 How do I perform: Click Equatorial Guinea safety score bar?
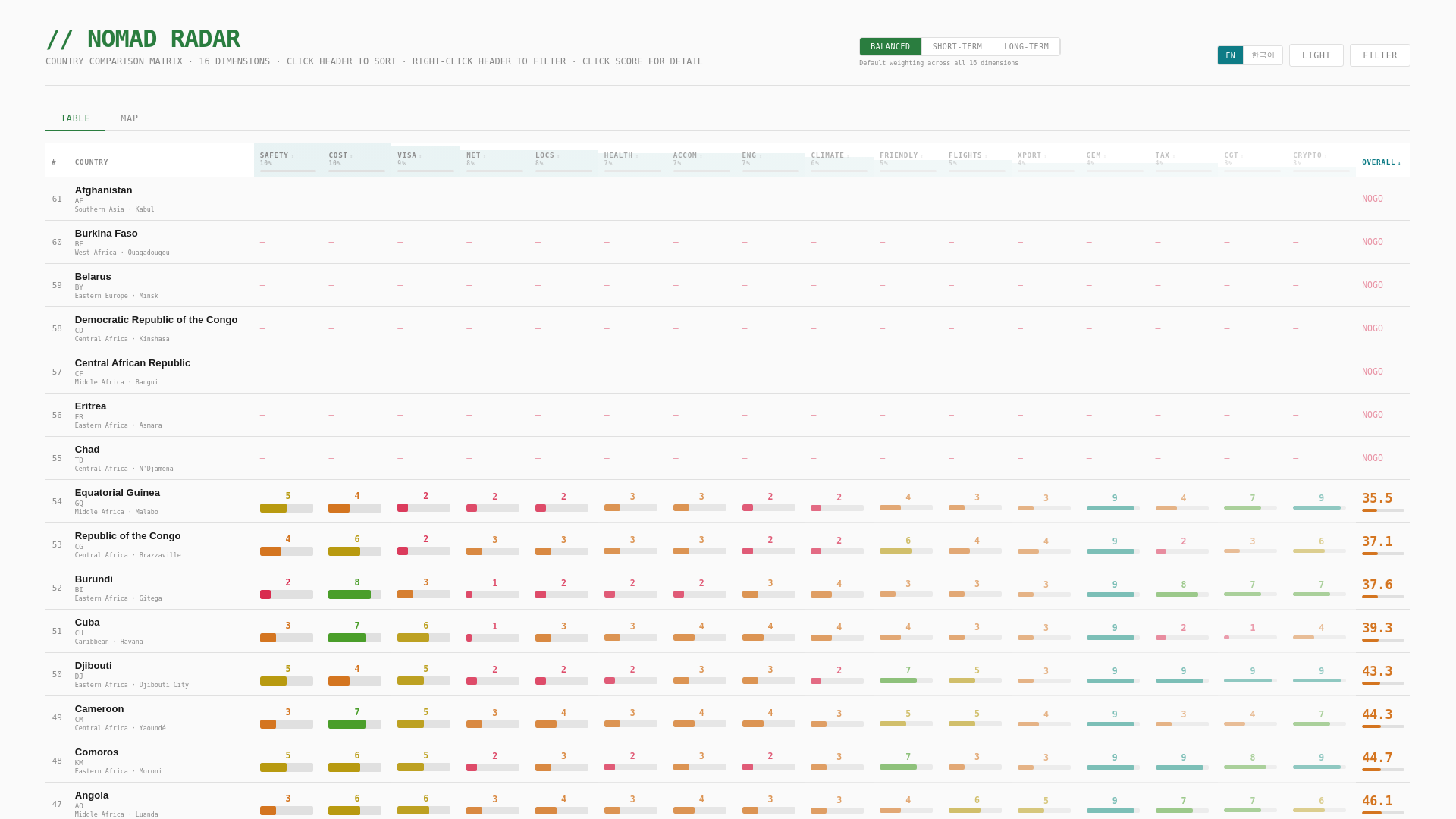pyautogui.click(x=286, y=508)
